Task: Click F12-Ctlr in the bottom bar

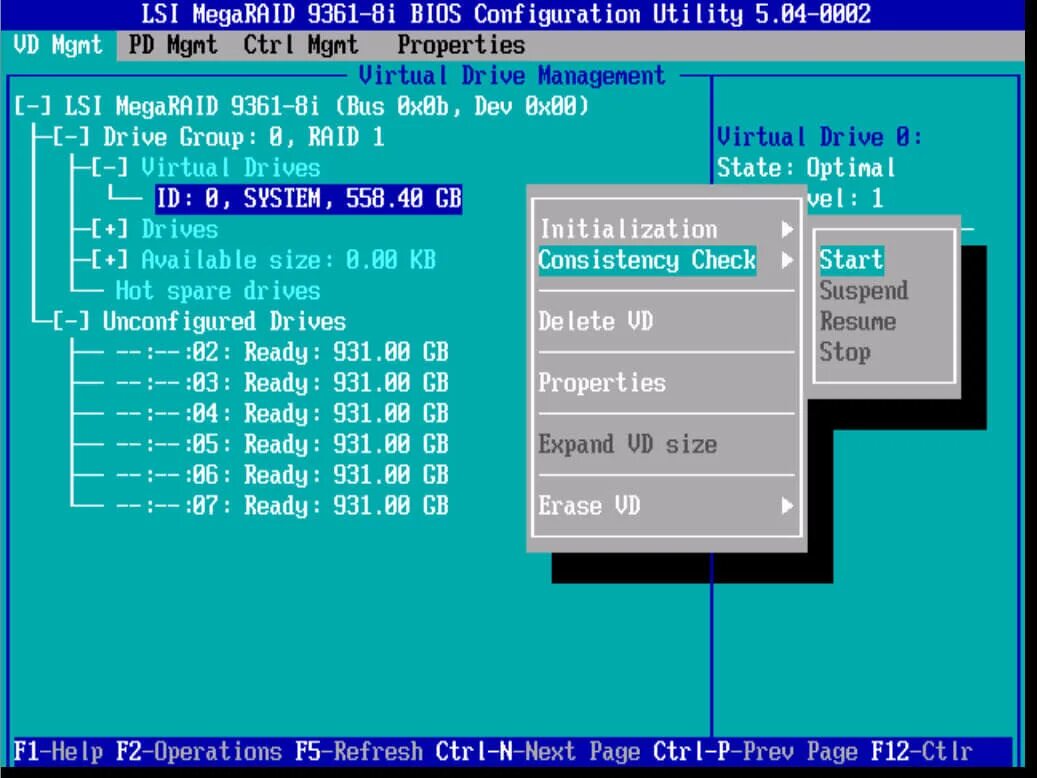Action: pos(922,752)
